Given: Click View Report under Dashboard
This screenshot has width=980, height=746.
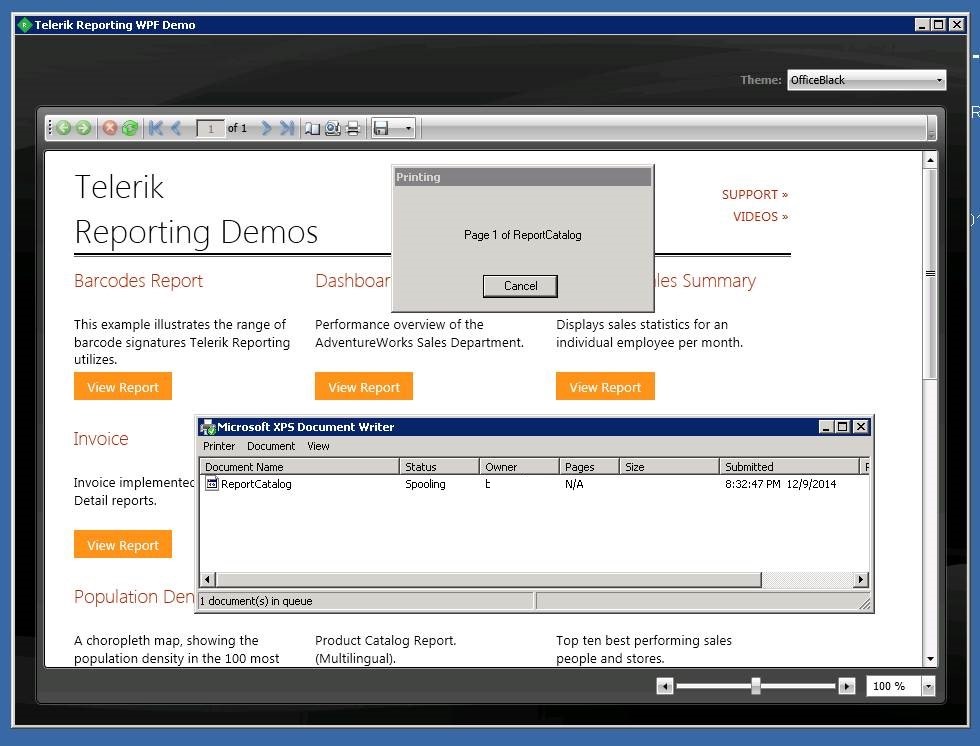Looking at the screenshot, I should pyautogui.click(x=364, y=387).
